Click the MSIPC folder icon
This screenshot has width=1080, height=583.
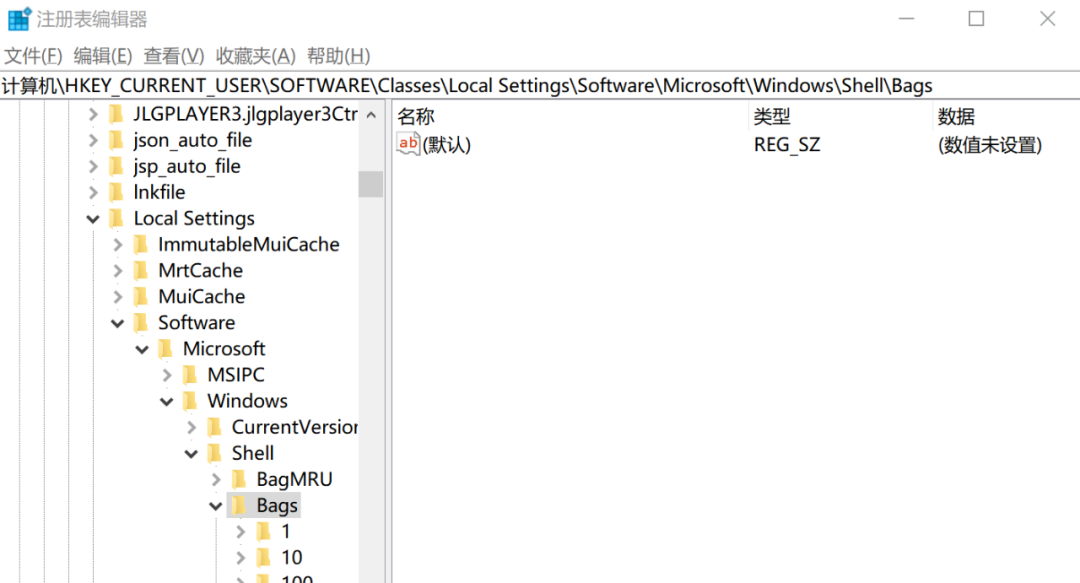pyautogui.click(x=192, y=375)
